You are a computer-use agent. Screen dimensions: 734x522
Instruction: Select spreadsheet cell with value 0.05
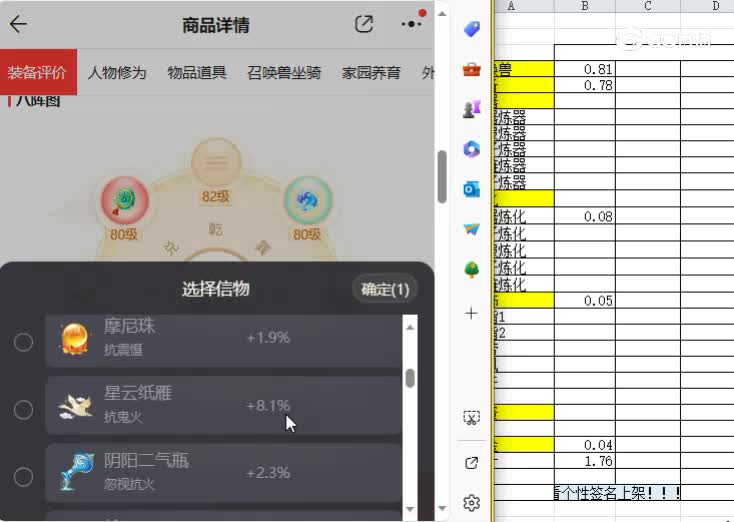click(x=585, y=301)
